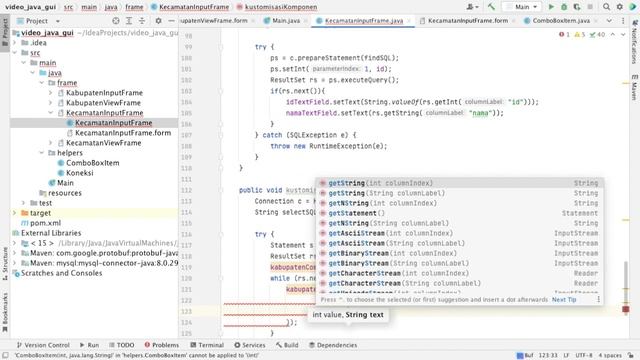Click the Stop run square icon

(590, 7)
